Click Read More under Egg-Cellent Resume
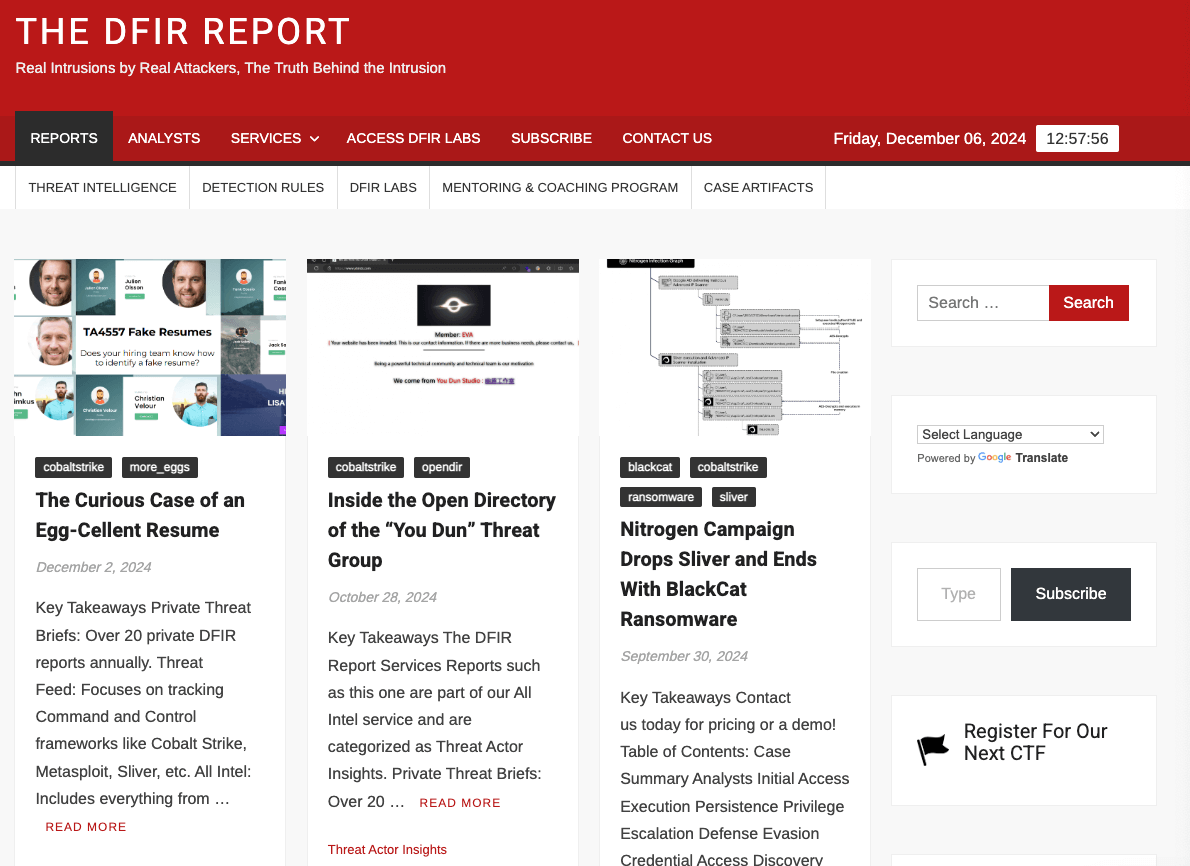This screenshot has height=866, width=1190. 86,827
